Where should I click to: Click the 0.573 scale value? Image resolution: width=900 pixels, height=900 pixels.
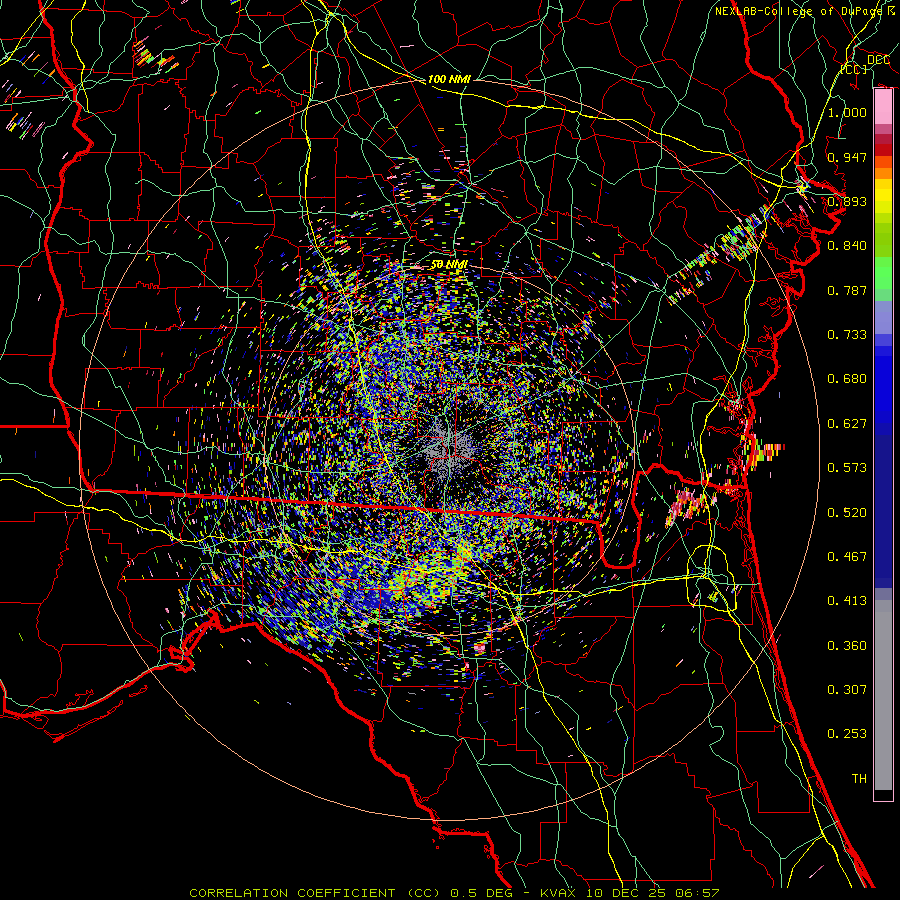click(x=847, y=468)
